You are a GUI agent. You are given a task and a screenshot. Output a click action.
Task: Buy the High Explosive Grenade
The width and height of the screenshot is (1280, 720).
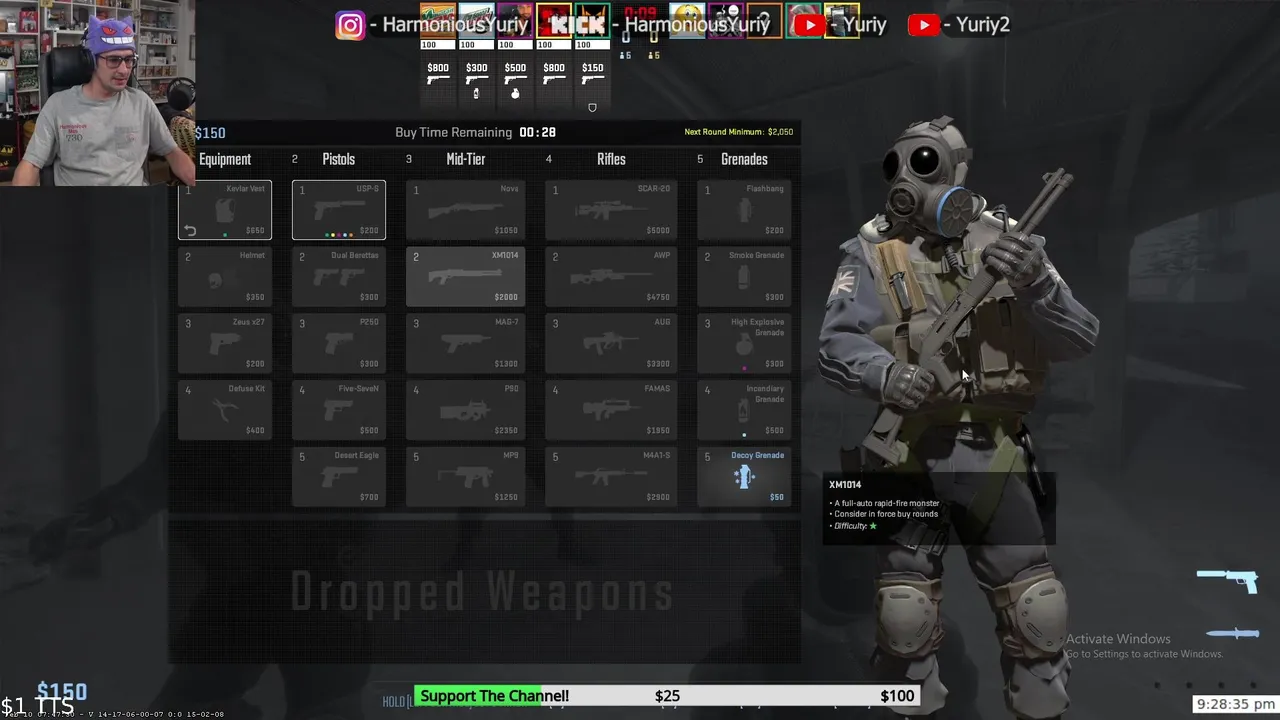click(744, 344)
